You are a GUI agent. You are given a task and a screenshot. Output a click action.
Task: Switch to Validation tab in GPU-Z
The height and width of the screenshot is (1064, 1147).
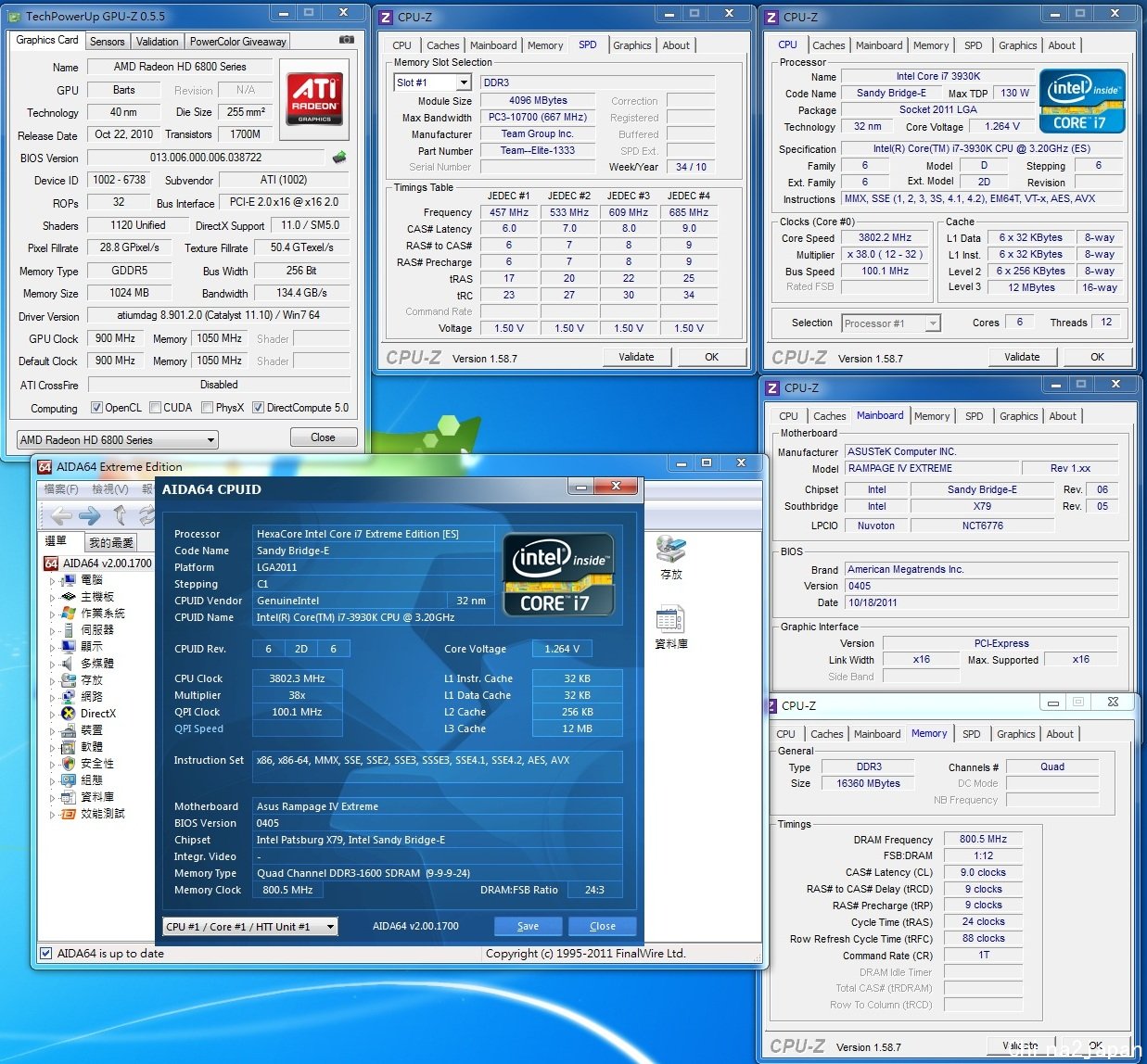pyautogui.click(x=157, y=42)
